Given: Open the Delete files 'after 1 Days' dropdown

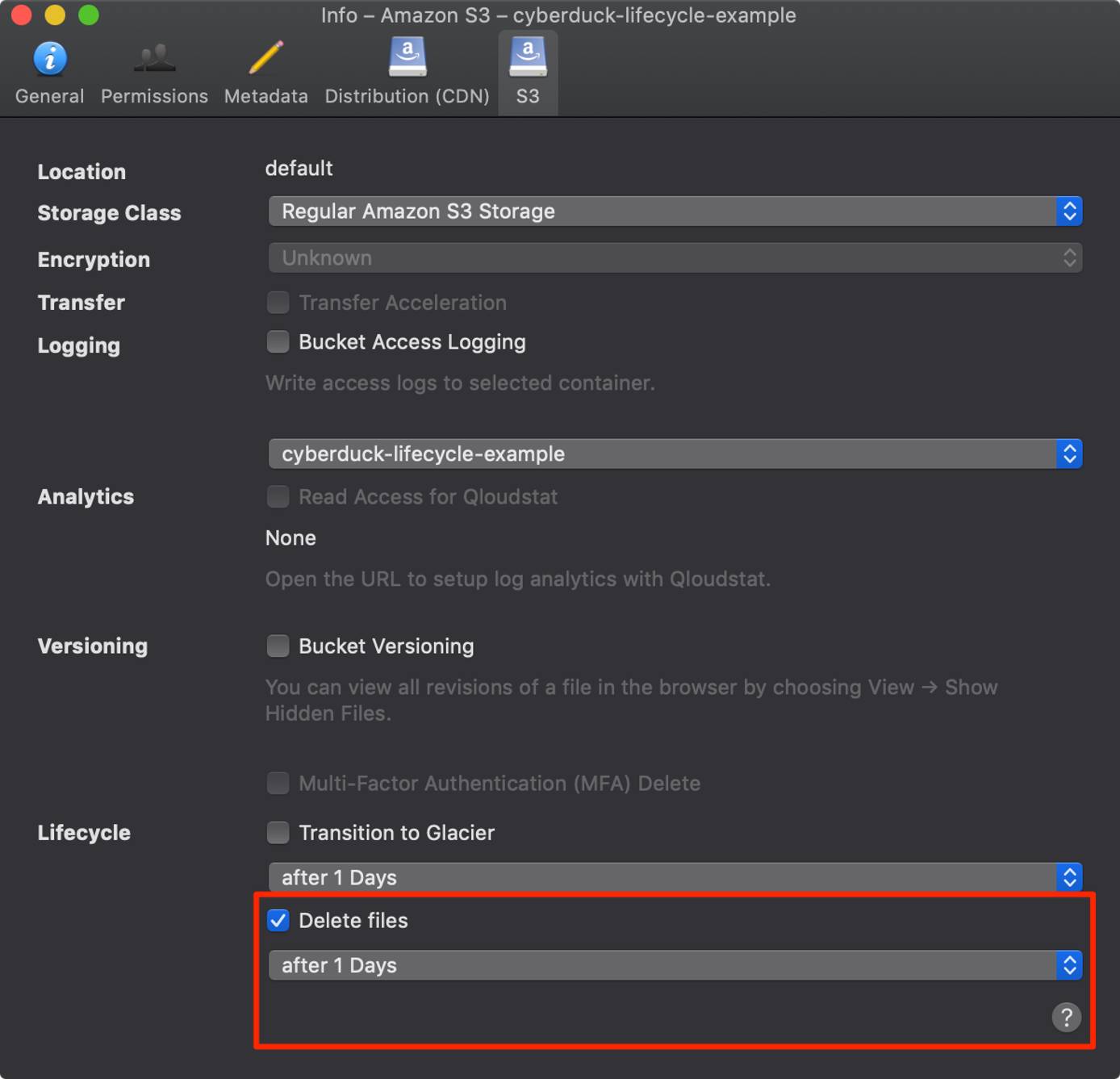Looking at the screenshot, I should [x=675, y=965].
